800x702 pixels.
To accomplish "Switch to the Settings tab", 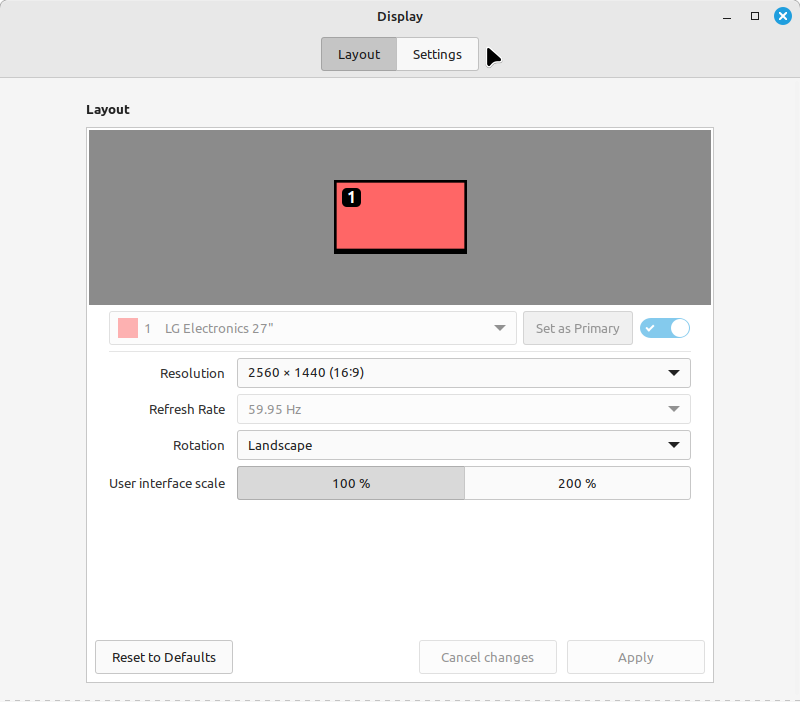I will [x=437, y=54].
